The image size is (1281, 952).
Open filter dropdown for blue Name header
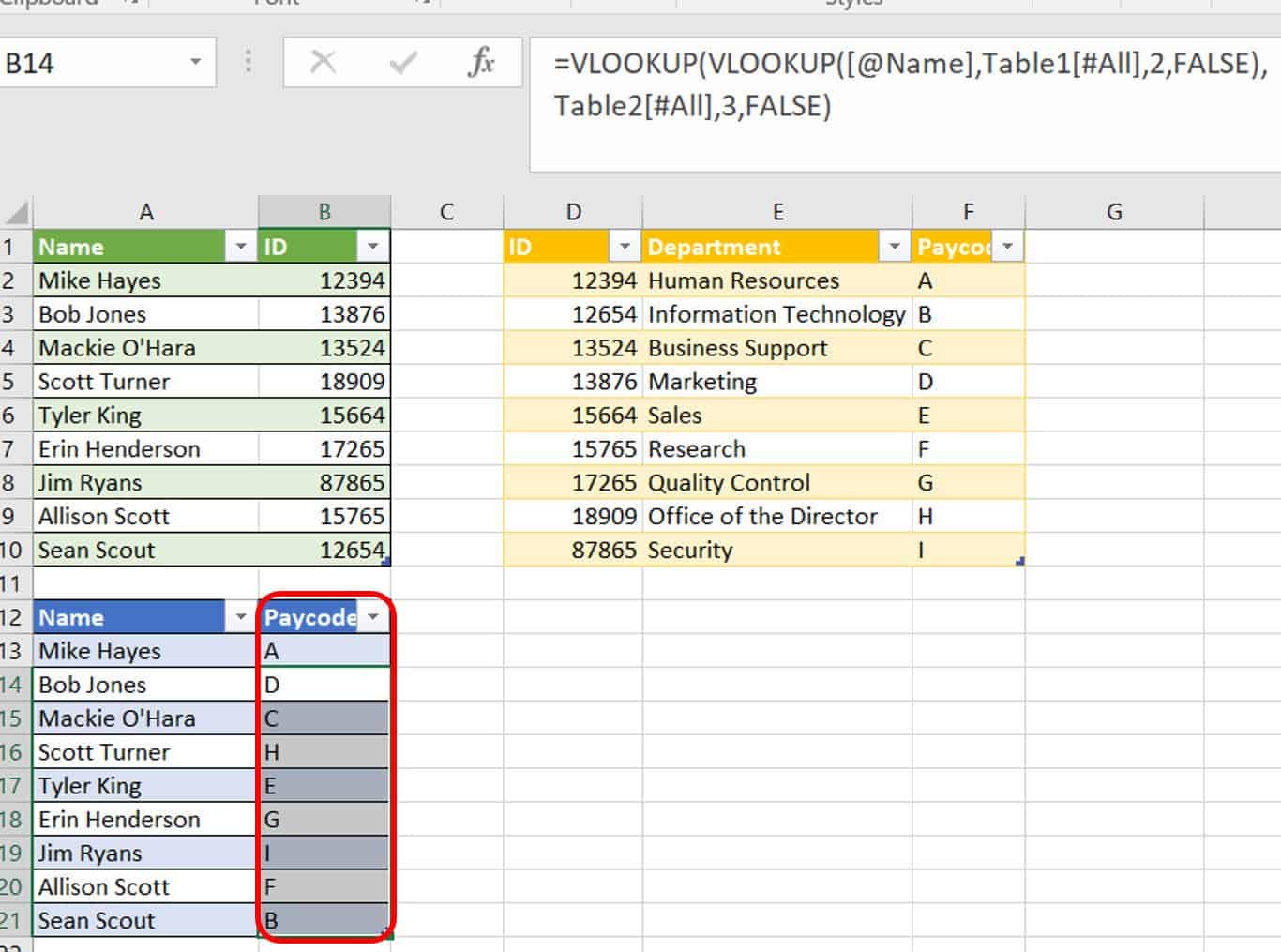241,617
